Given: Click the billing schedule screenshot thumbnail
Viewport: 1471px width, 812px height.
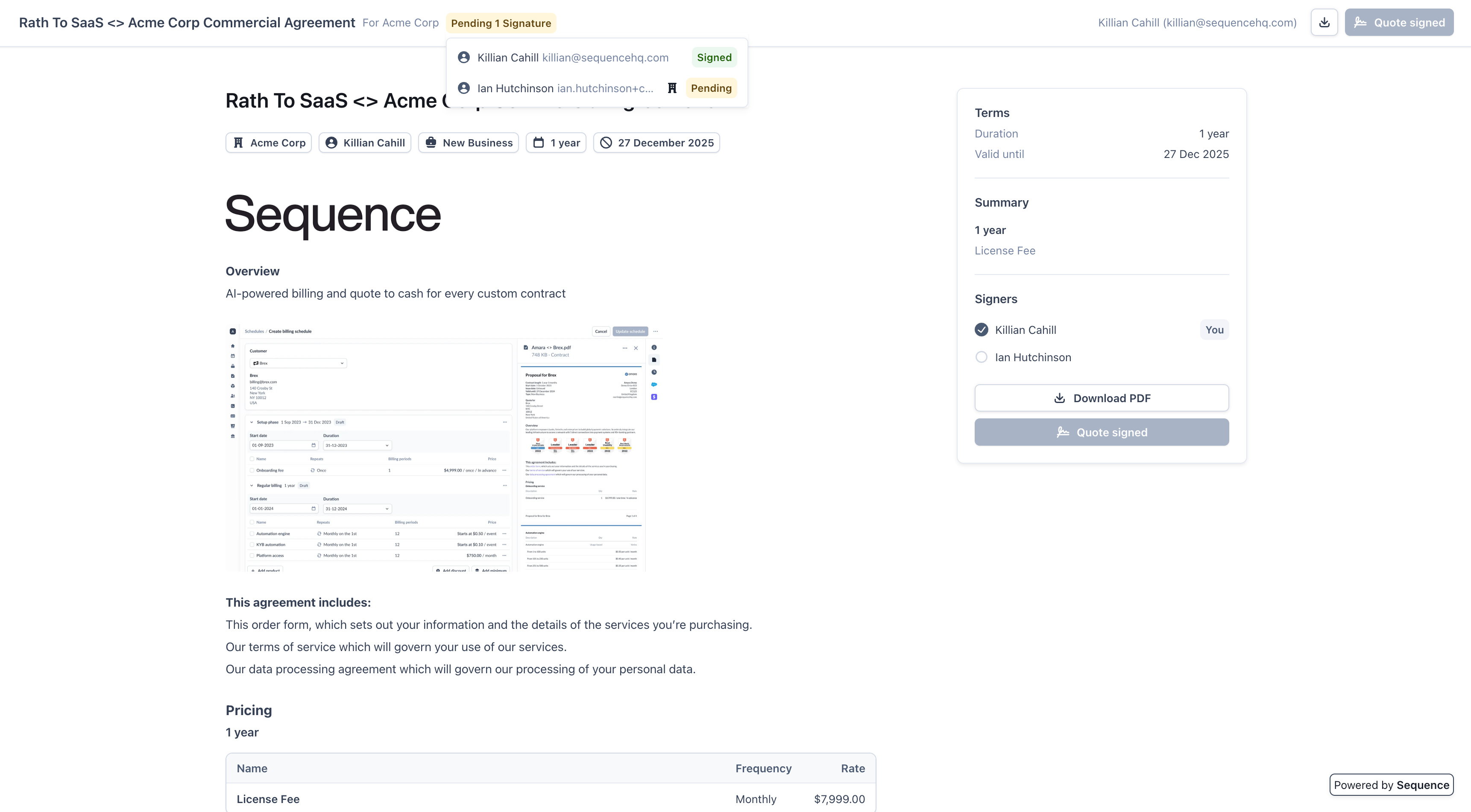Looking at the screenshot, I should point(444,448).
